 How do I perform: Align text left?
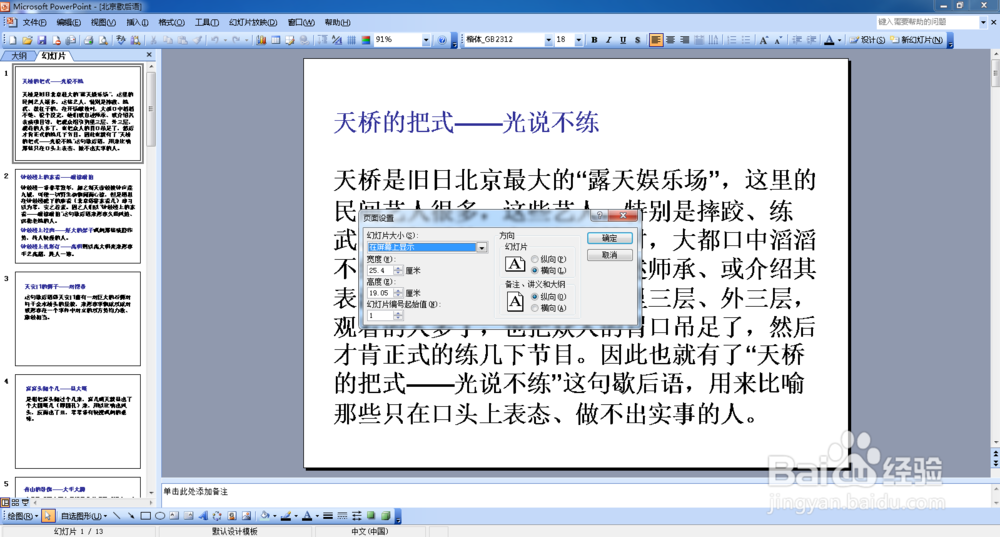tap(656, 40)
